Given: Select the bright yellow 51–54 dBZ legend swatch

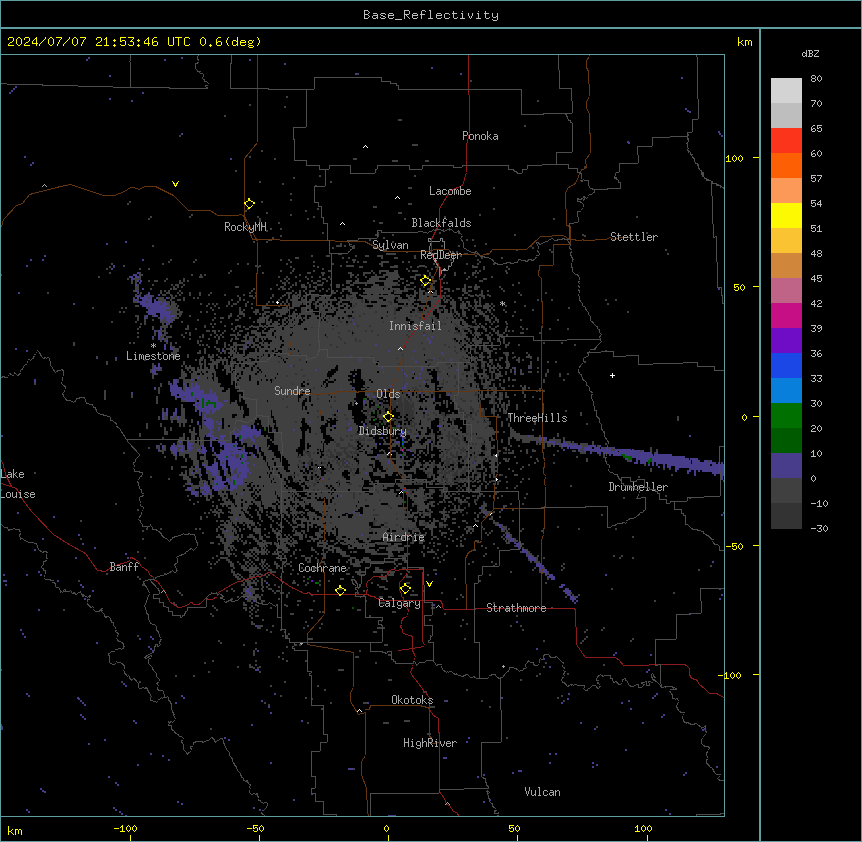Looking at the screenshot, I should [x=786, y=215].
